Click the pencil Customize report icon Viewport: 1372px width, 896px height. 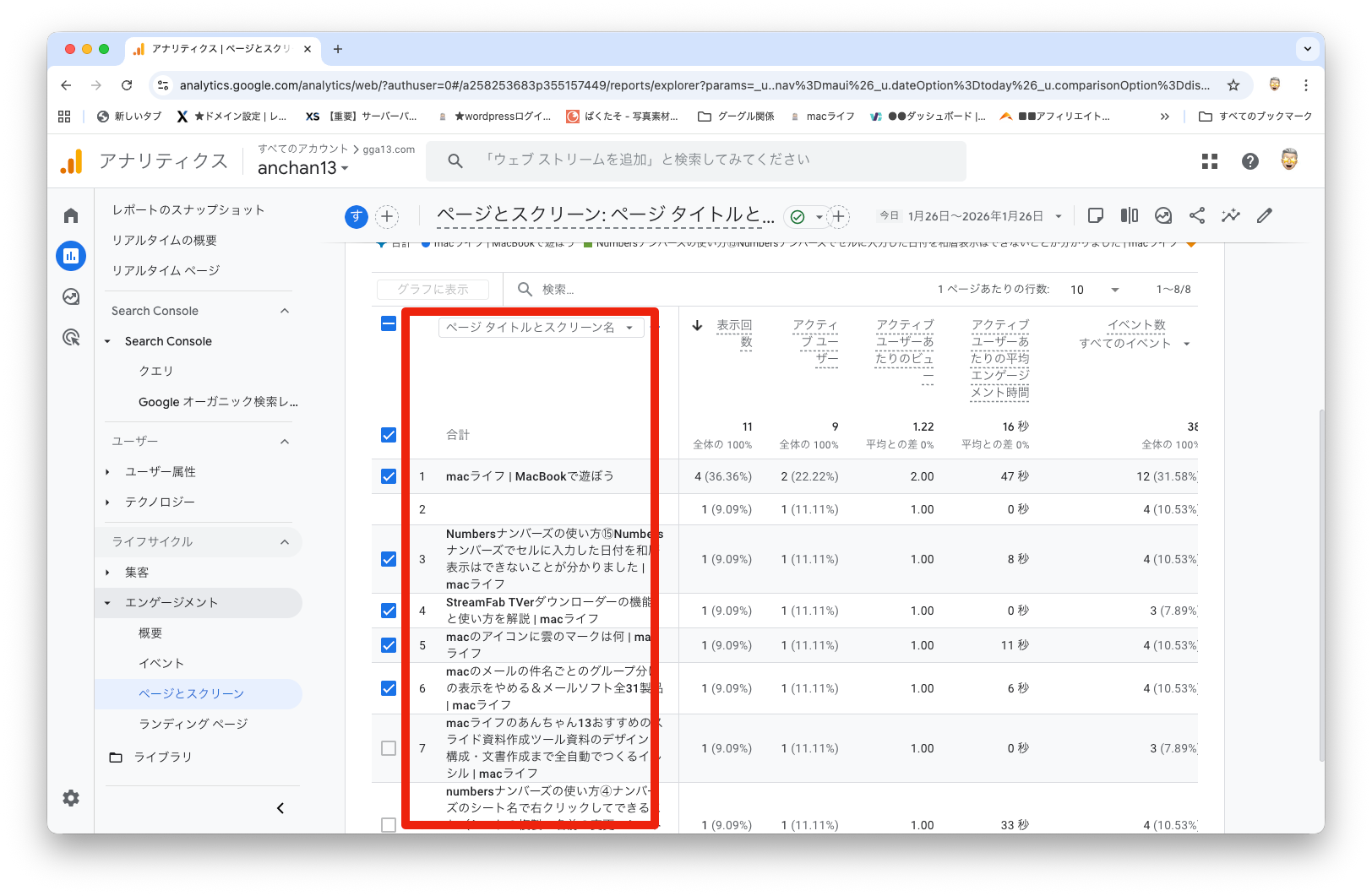pos(1265,216)
